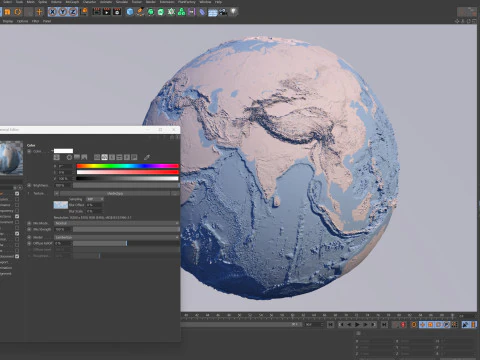480x360 pixels.
Task: Open the Sampling dropdown
Action: [95, 199]
